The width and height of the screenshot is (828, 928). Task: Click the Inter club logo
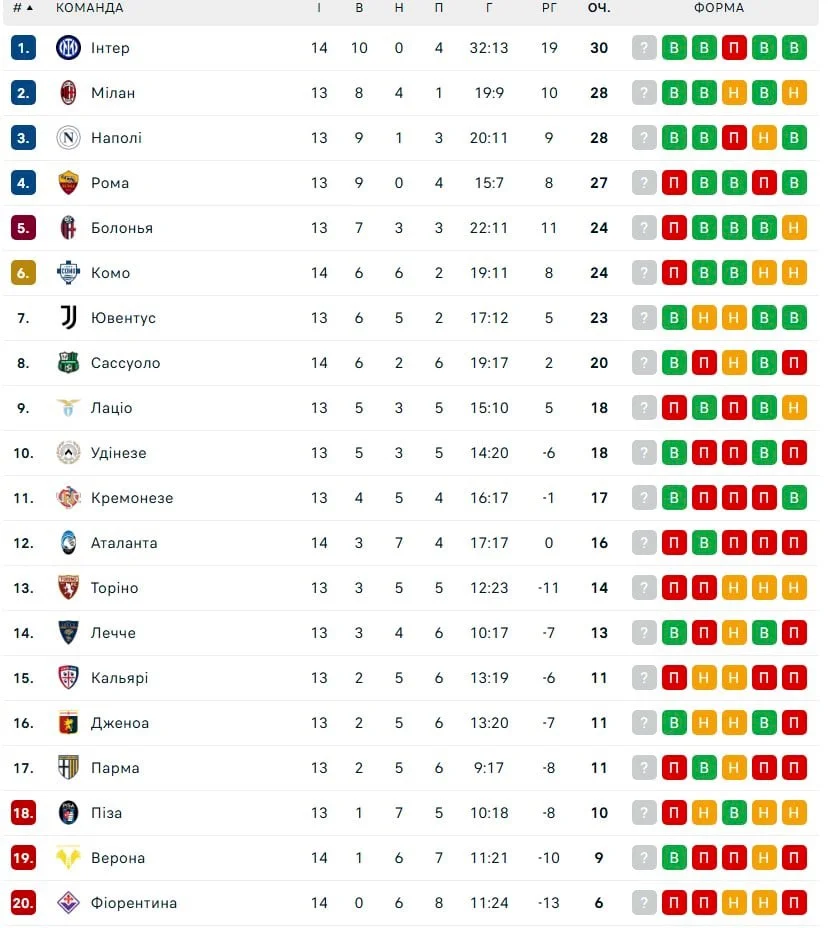tap(68, 47)
